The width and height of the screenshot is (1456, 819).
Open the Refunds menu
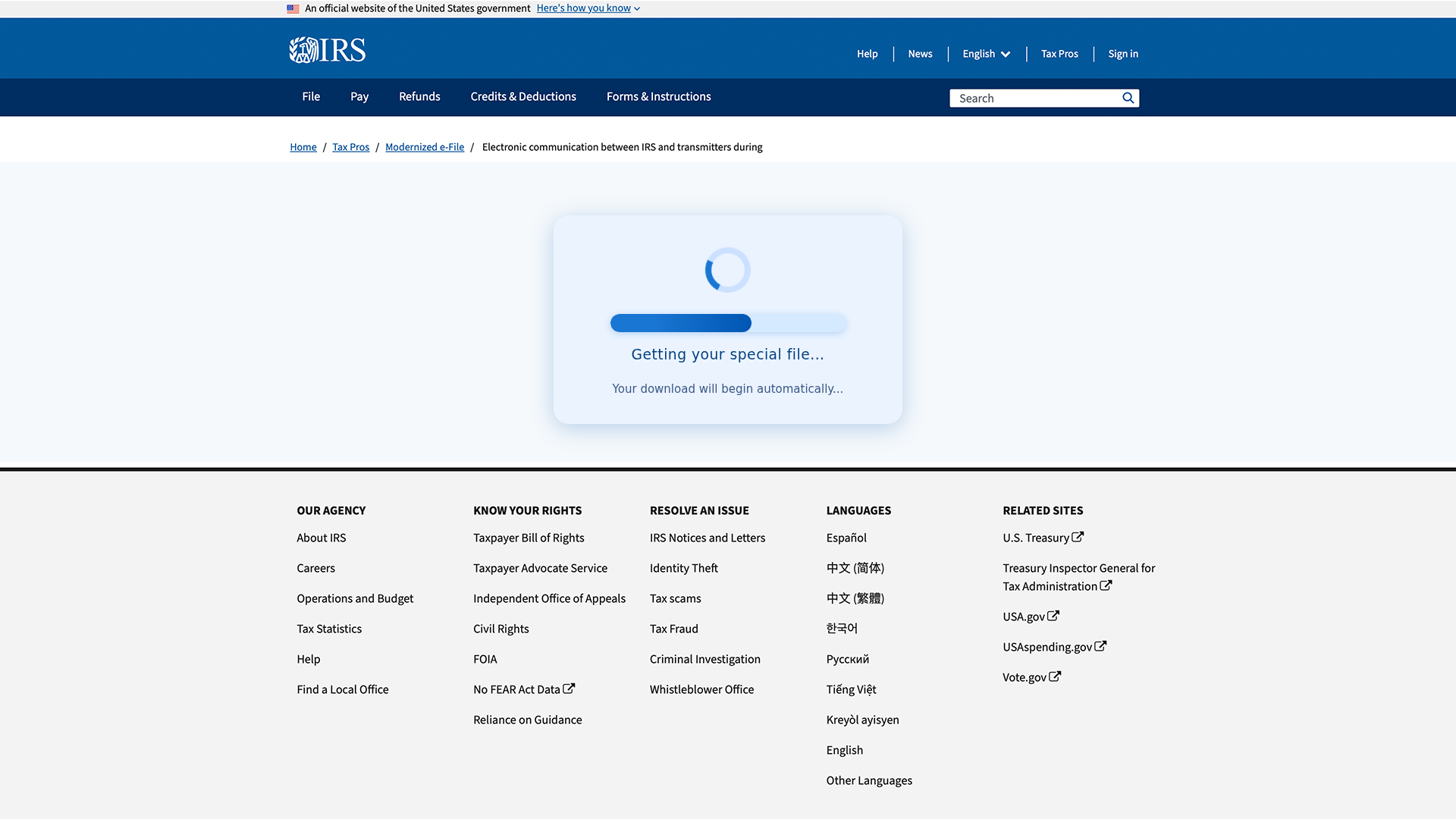(419, 96)
